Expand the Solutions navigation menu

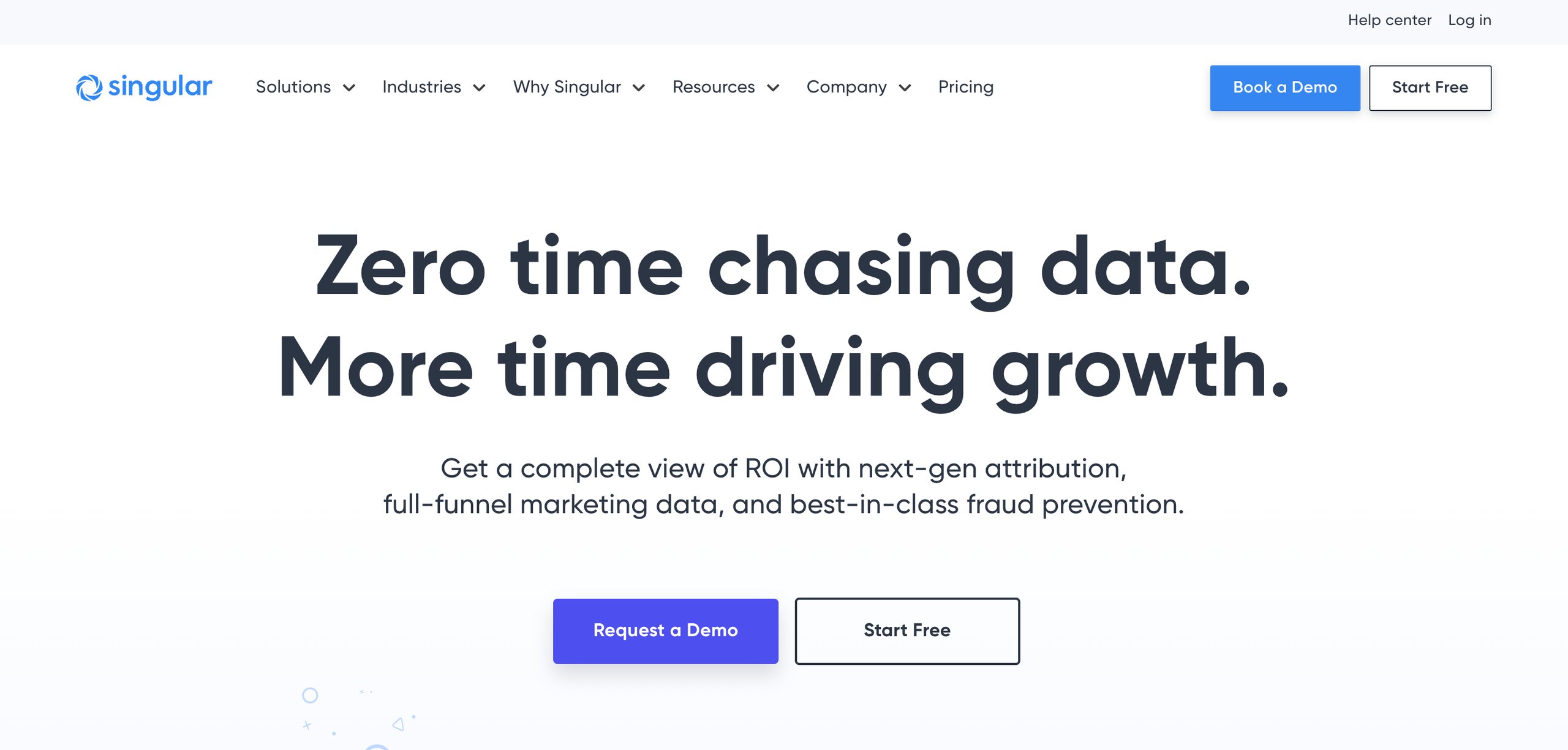(305, 87)
